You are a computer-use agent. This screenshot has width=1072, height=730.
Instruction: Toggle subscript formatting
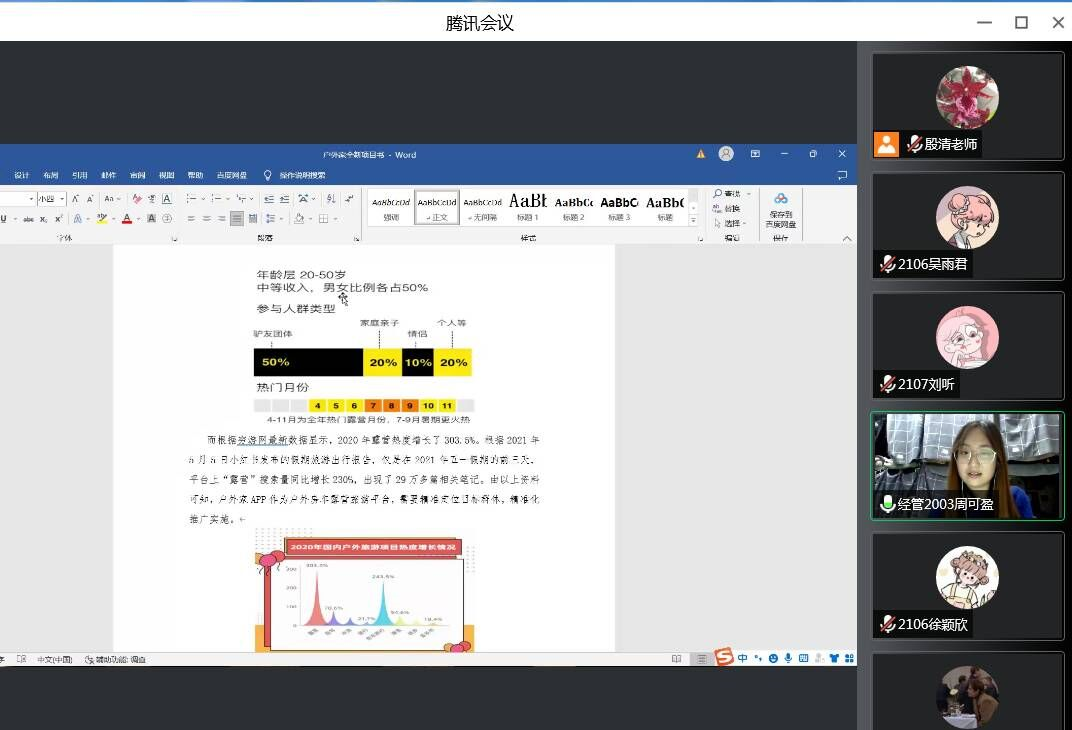pos(43,219)
